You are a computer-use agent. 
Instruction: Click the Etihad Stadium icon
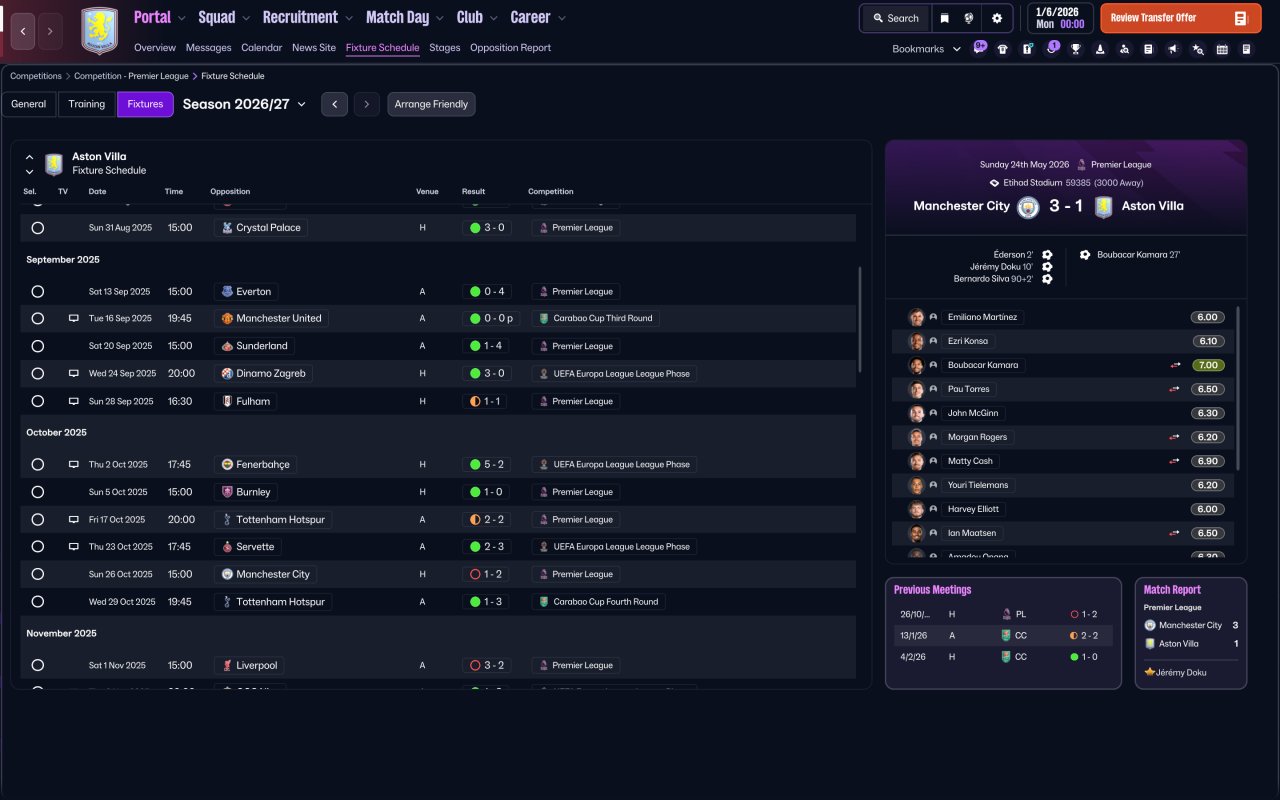(x=994, y=183)
